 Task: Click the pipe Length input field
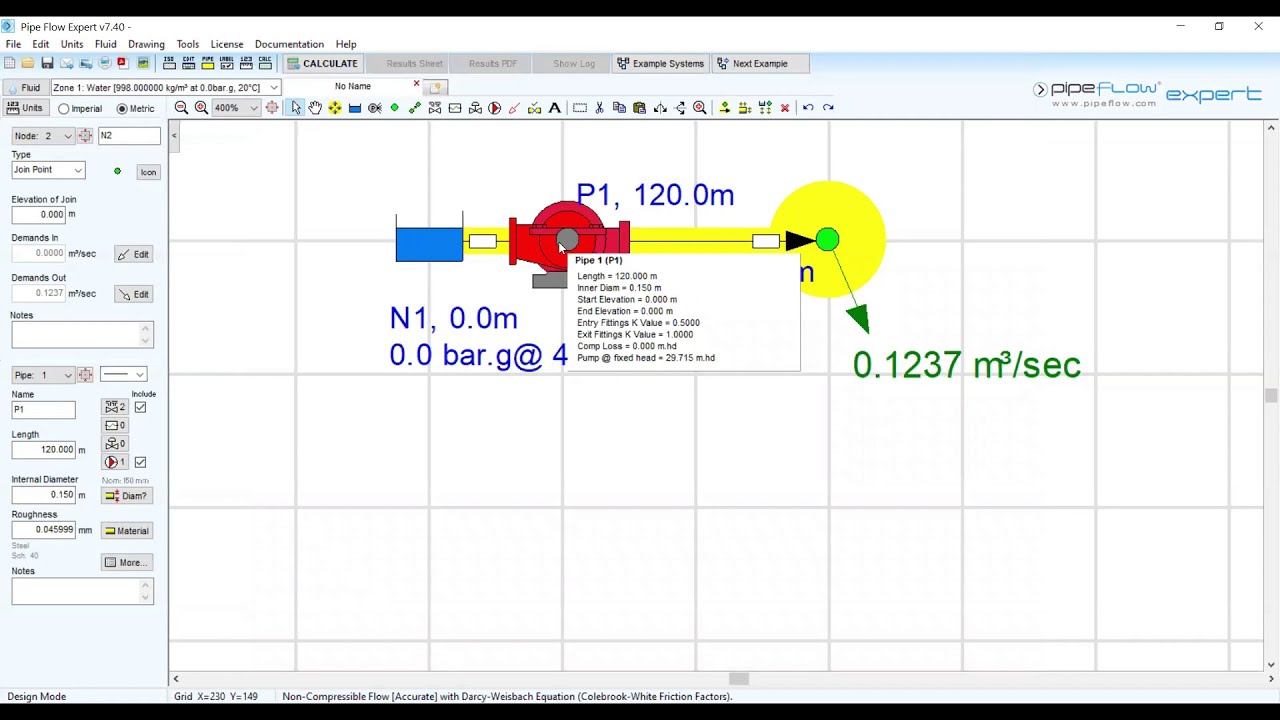(43, 450)
